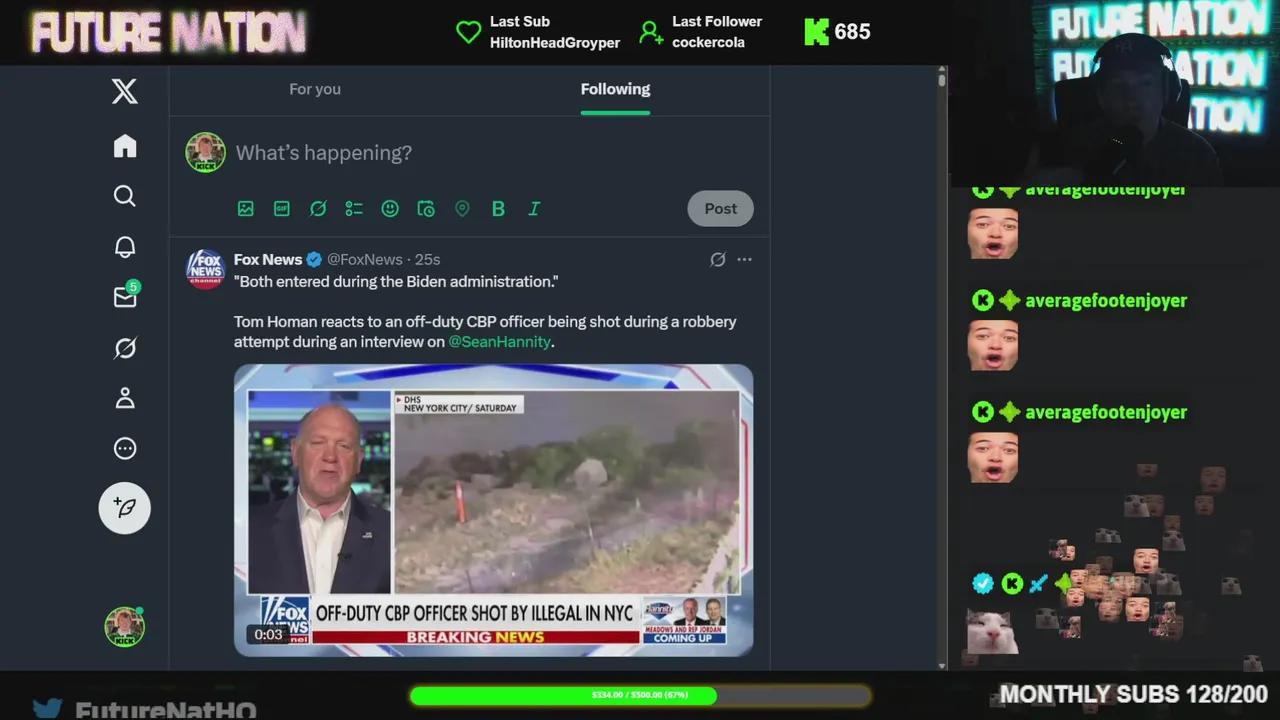
Task: Click Fox News channel avatar
Action: (x=205, y=269)
